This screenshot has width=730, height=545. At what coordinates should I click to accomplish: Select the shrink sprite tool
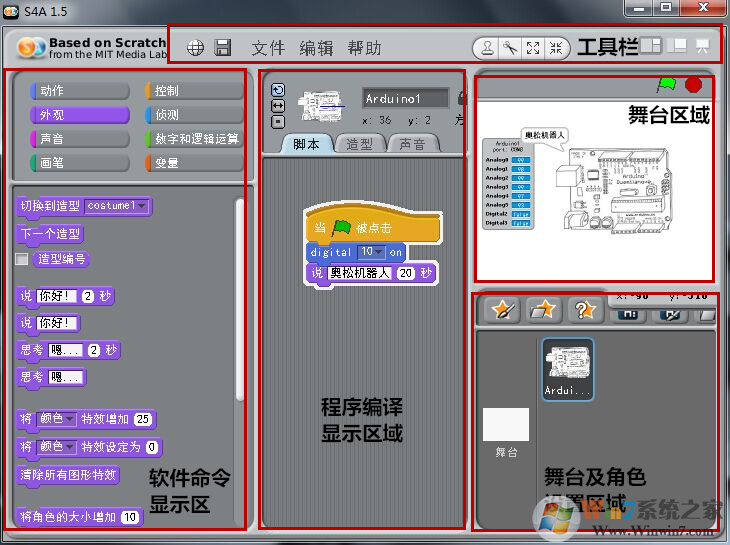tap(555, 47)
